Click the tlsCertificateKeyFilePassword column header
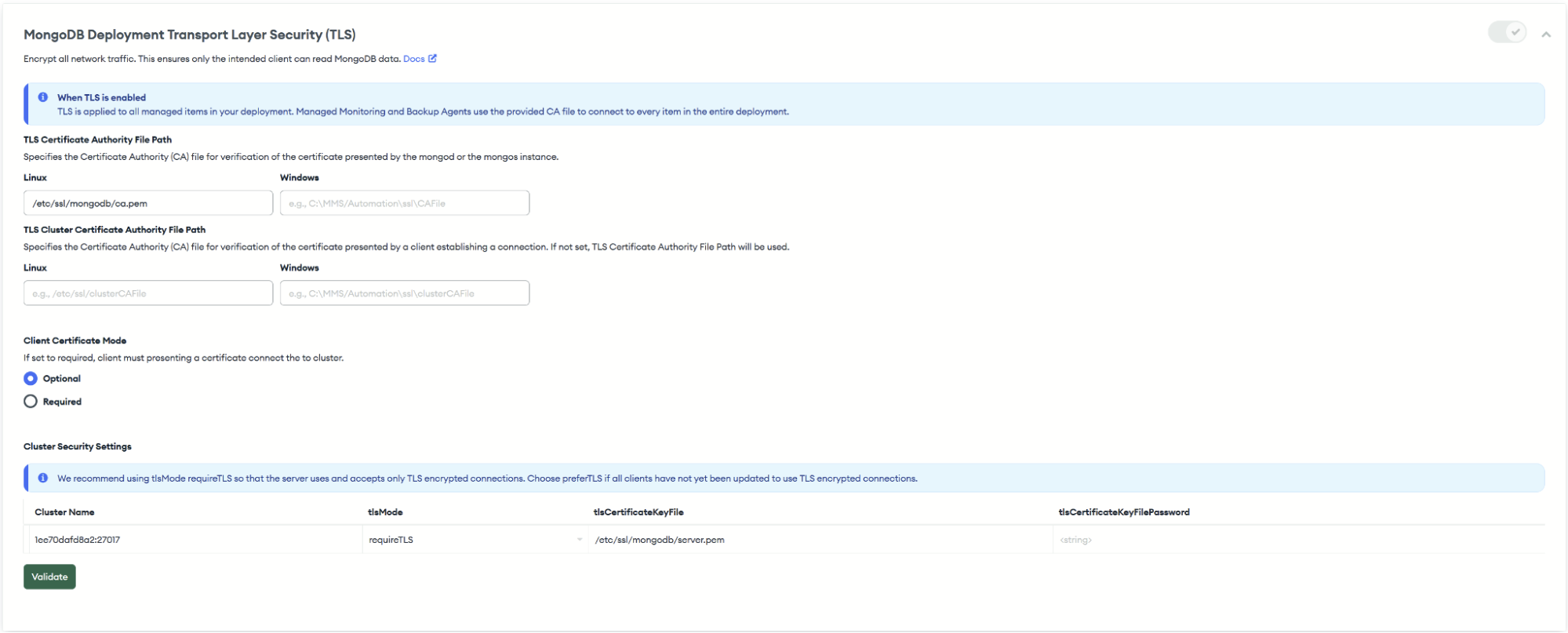 [1123, 512]
